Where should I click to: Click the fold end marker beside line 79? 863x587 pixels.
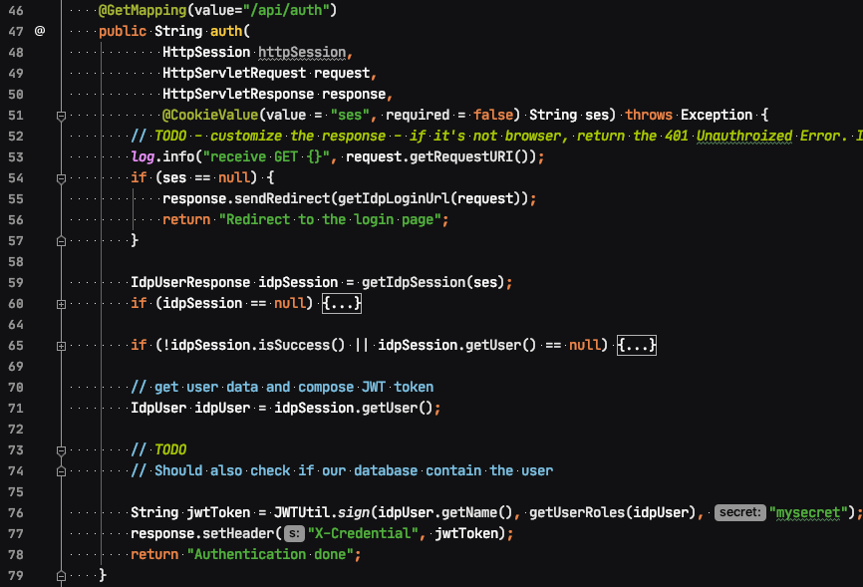[x=60, y=576]
